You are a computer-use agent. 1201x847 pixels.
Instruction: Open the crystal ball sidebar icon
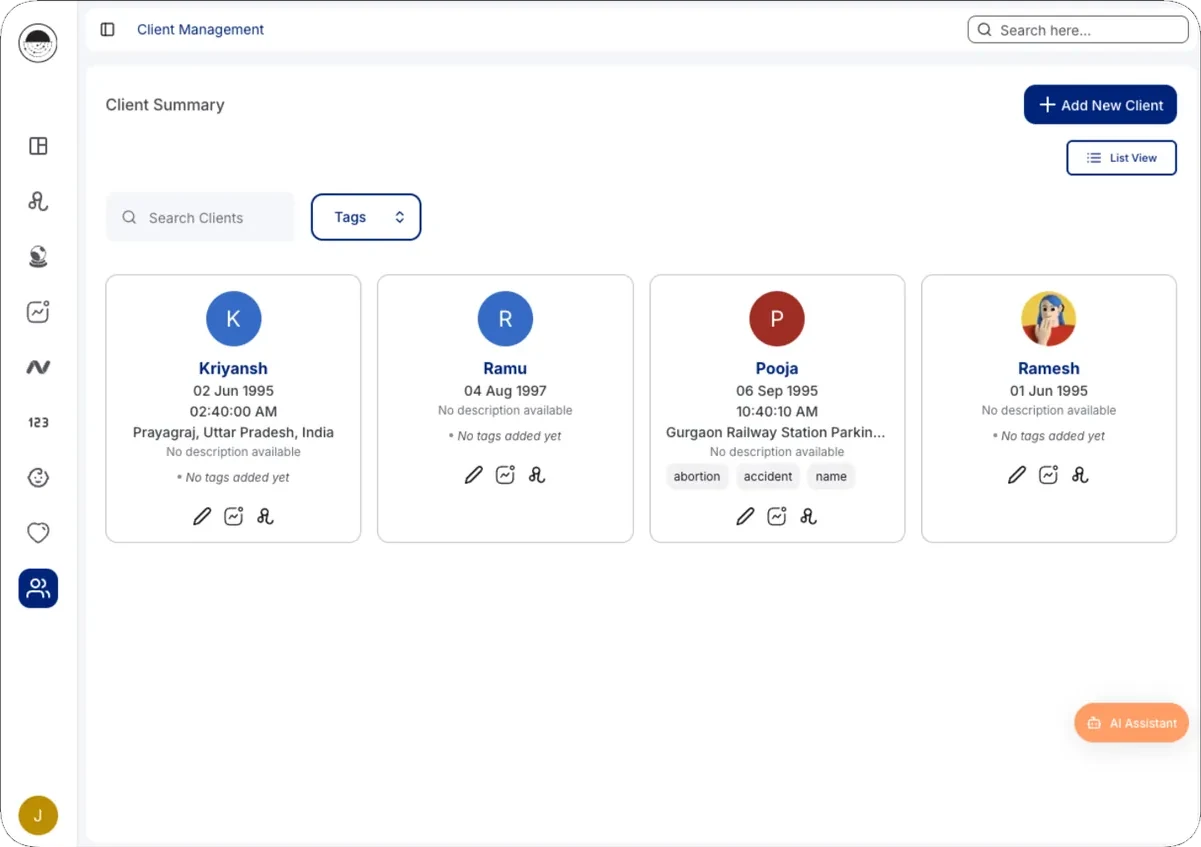point(38,257)
